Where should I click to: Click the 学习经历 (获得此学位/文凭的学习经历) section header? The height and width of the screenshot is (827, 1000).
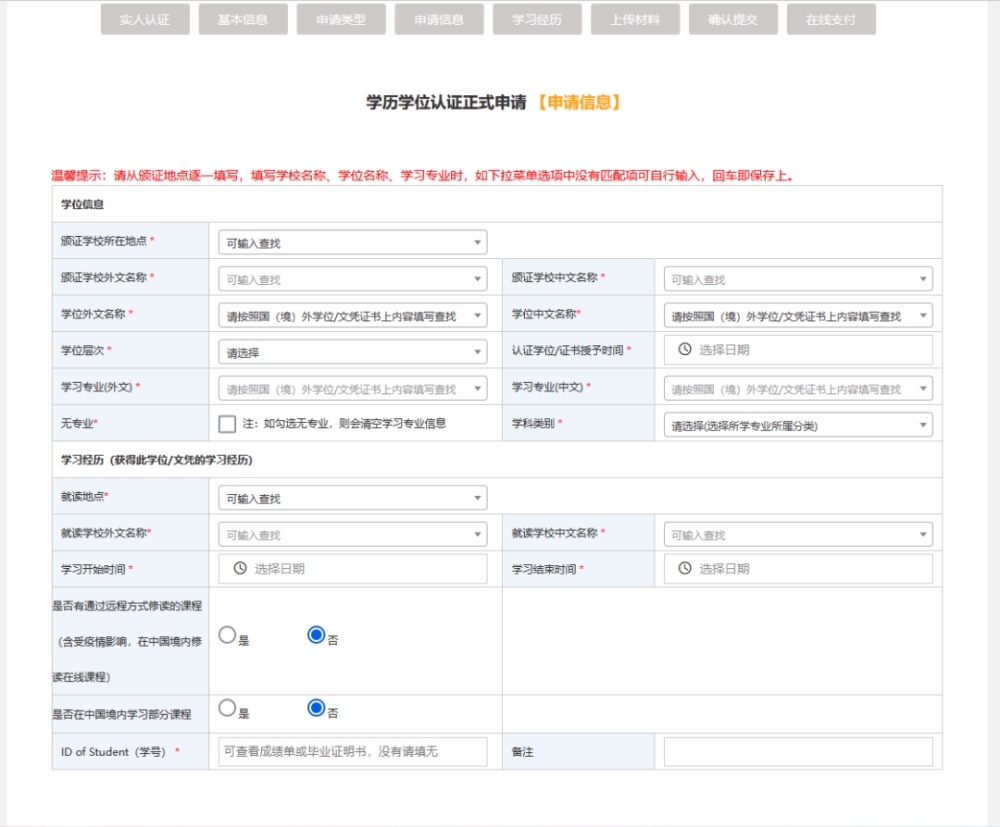pos(156,460)
